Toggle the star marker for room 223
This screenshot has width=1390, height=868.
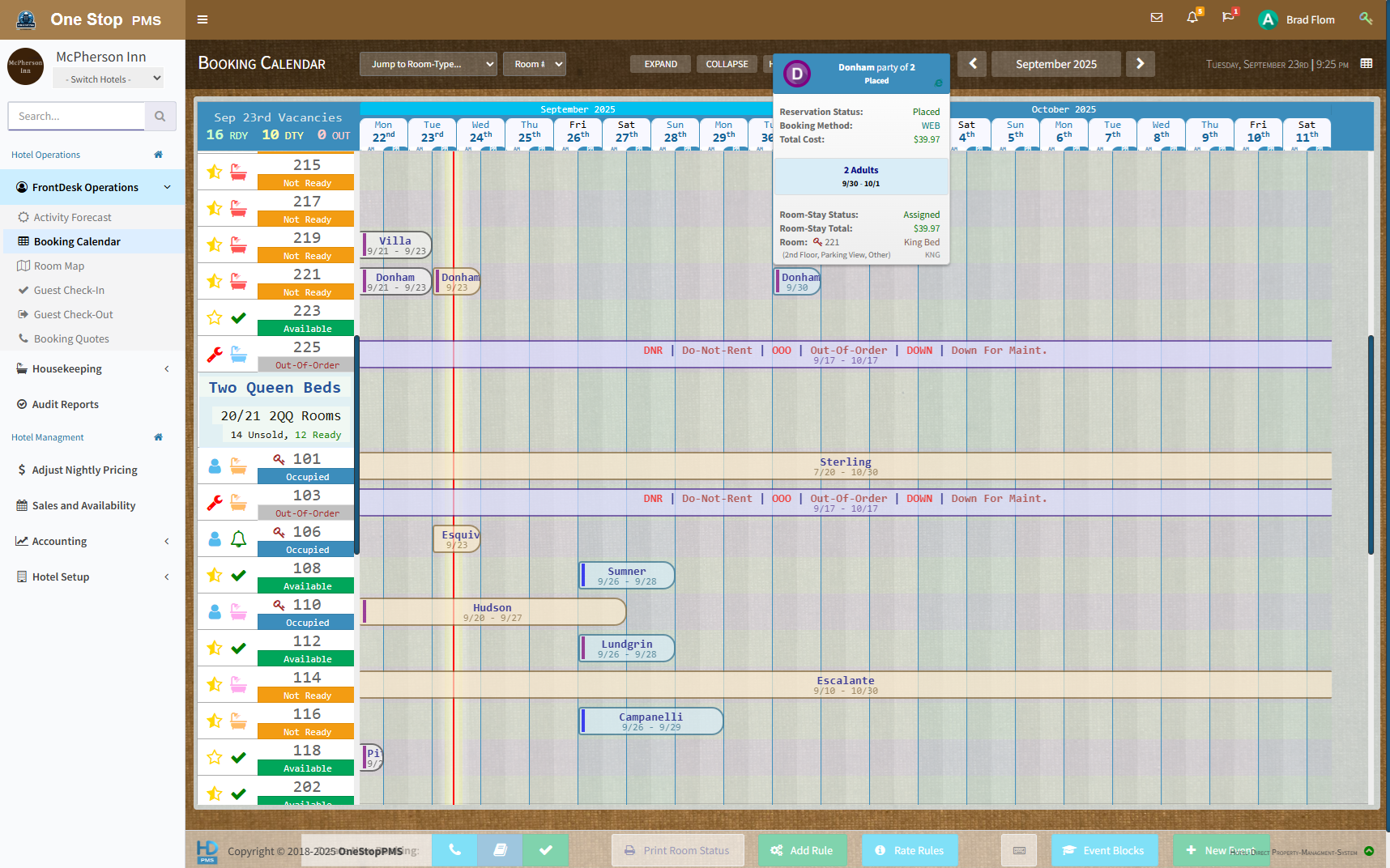pyautogui.click(x=215, y=317)
